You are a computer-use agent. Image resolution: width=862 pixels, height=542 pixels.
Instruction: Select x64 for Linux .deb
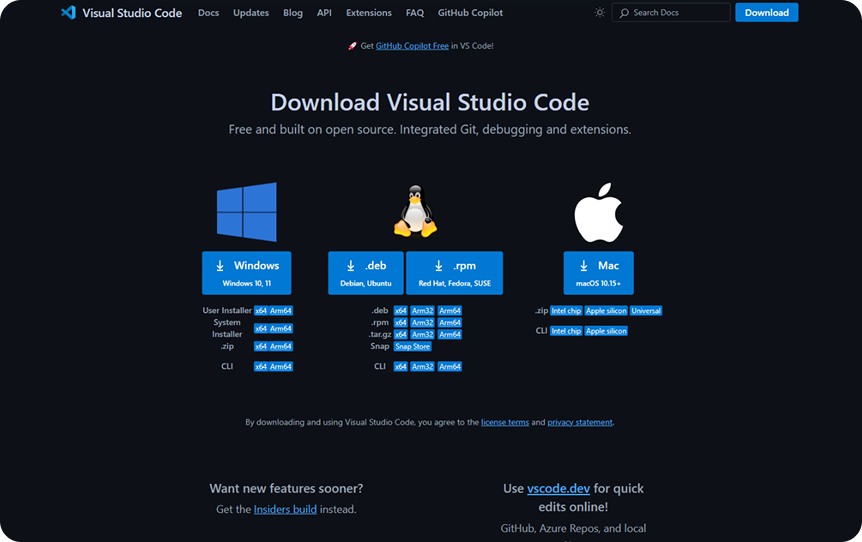pyautogui.click(x=401, y=311)
